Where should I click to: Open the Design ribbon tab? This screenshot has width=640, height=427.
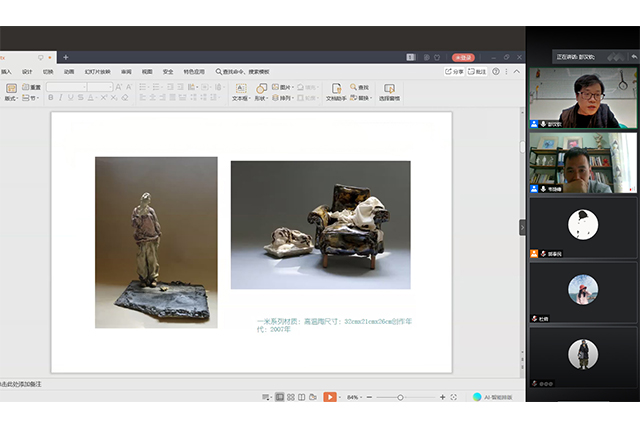(27, 72)
